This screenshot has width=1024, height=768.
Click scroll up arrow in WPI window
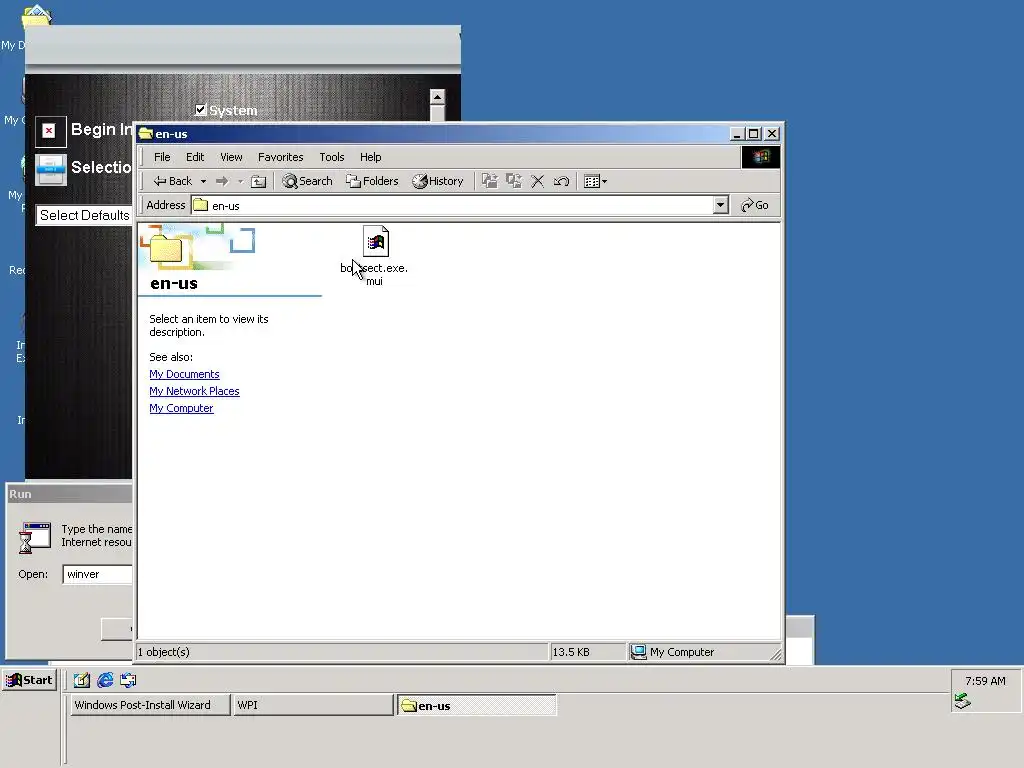(437, 97)
